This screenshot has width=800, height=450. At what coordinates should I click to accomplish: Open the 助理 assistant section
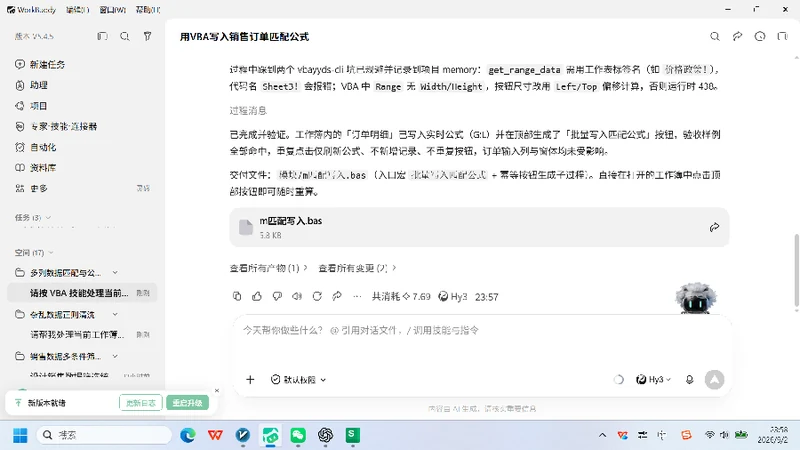click(32, 85)
